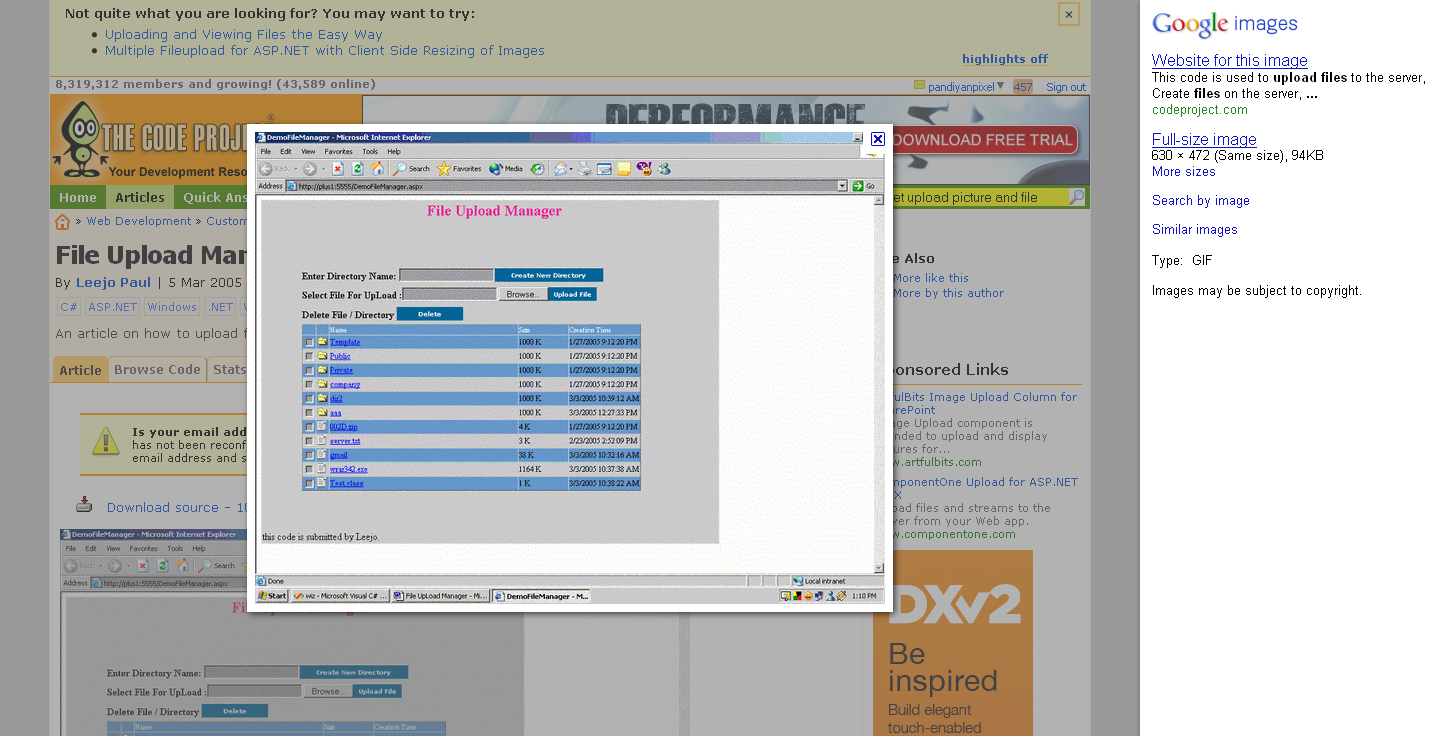Tick the checkbox for the wrar342.exe row in preview
The image size is (1440, 736).
tap(309, 469)
